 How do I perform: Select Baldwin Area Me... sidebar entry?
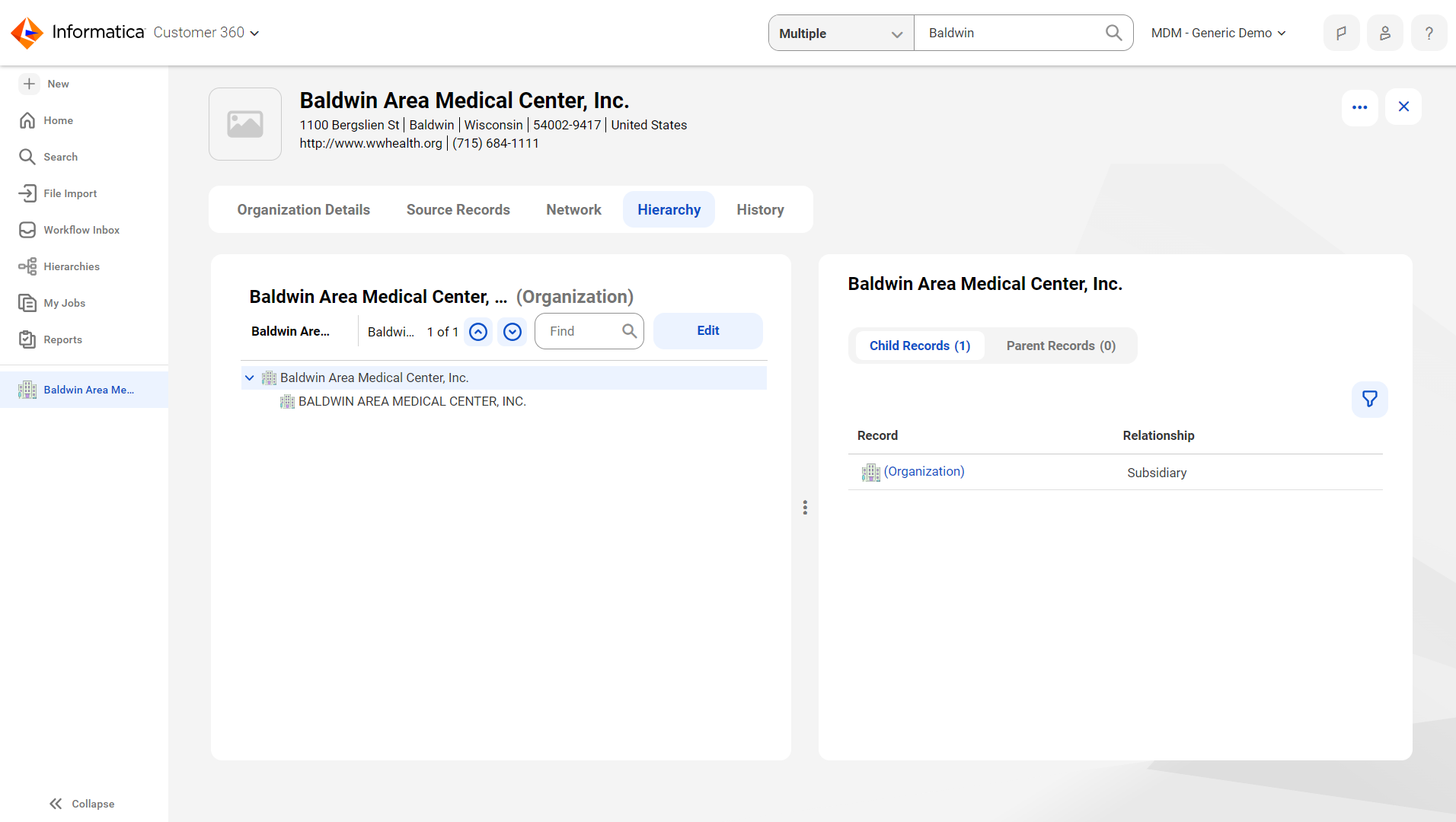[x=84, y=390]
